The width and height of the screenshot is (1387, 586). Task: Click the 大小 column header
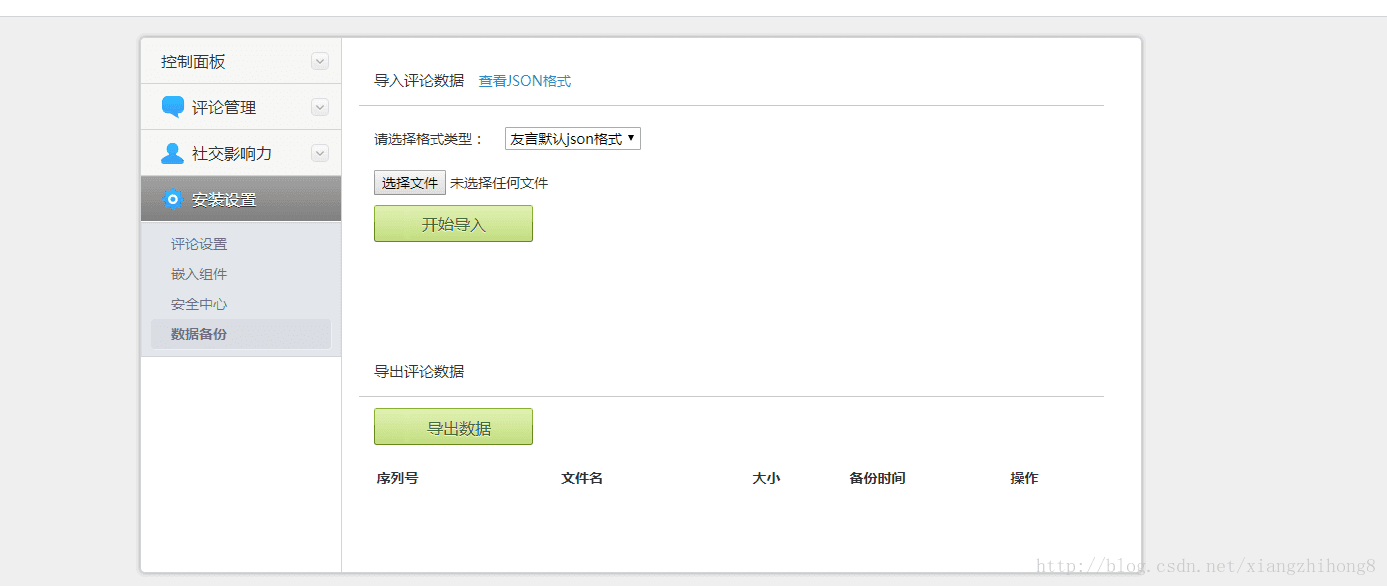766,478
